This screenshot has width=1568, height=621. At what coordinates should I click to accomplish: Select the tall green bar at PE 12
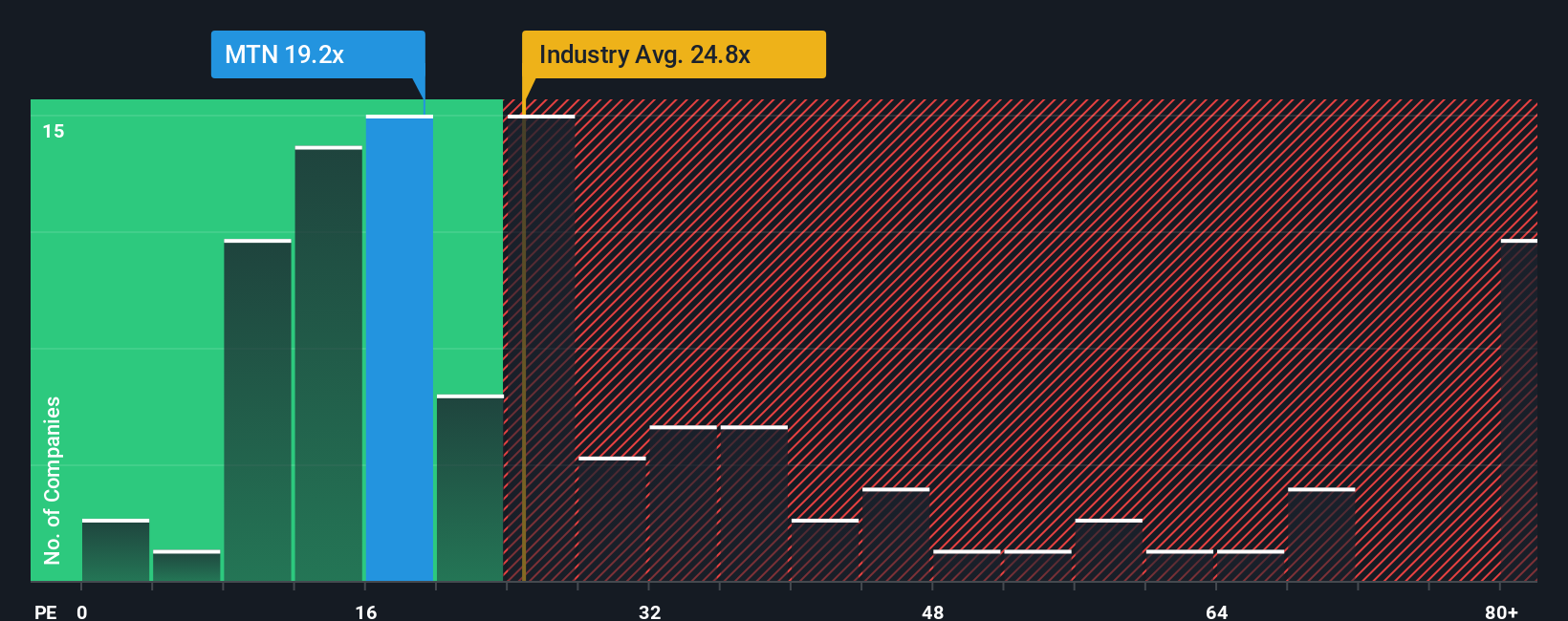click(329, 364)
